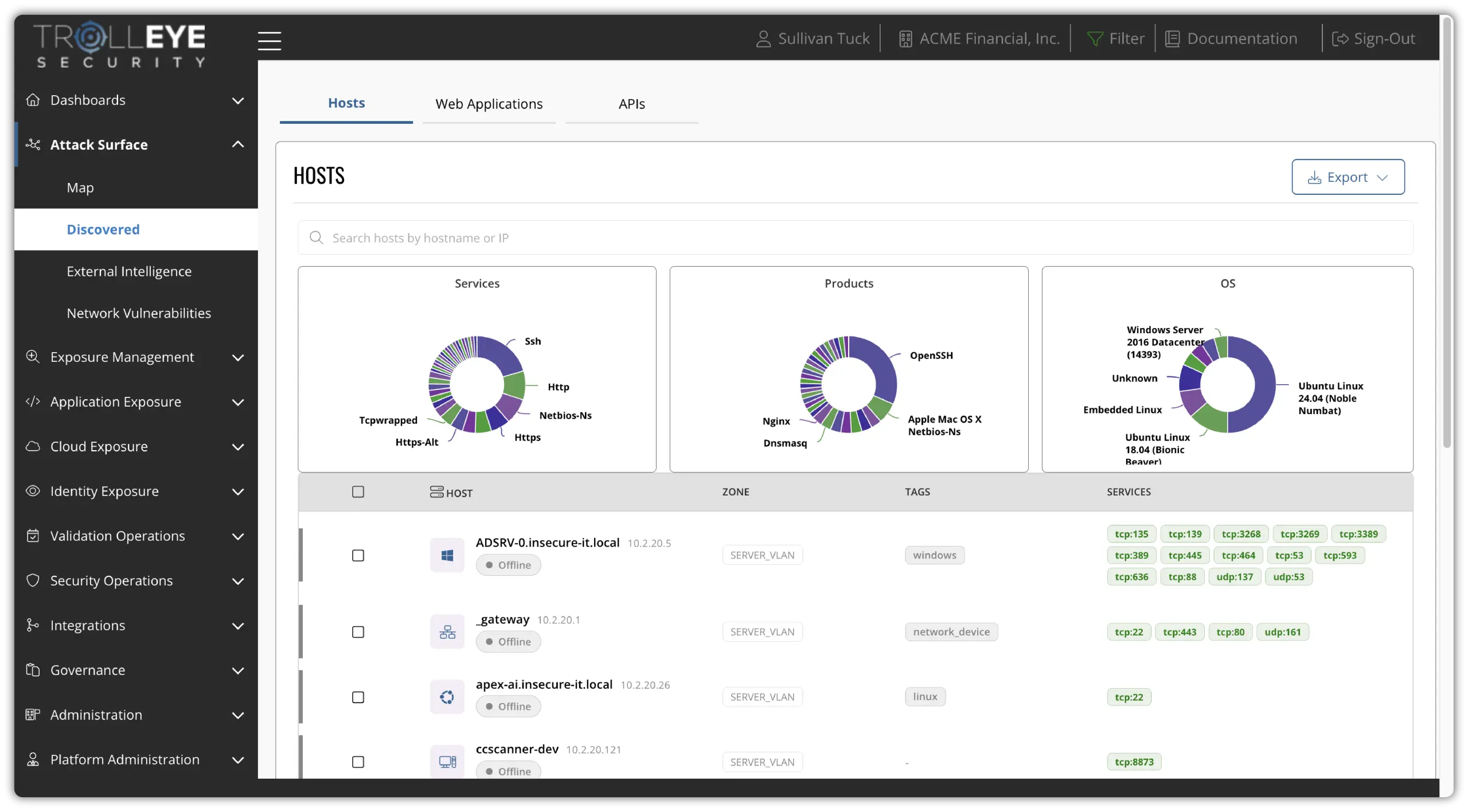The height and width of the screenshot is (812, 1468).
Task: Expand the Governance chevron
Action: pyautogui.click(x=238, y=670)
